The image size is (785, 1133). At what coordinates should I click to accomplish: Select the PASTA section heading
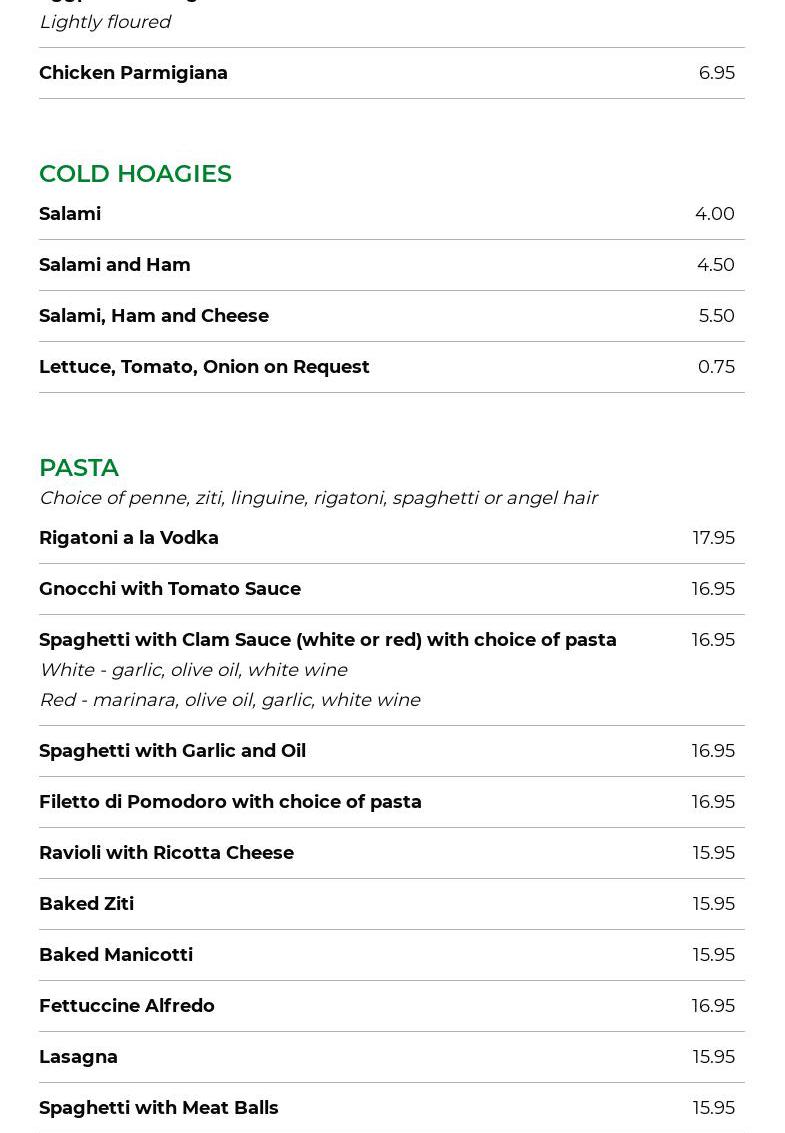click(79, 467)
